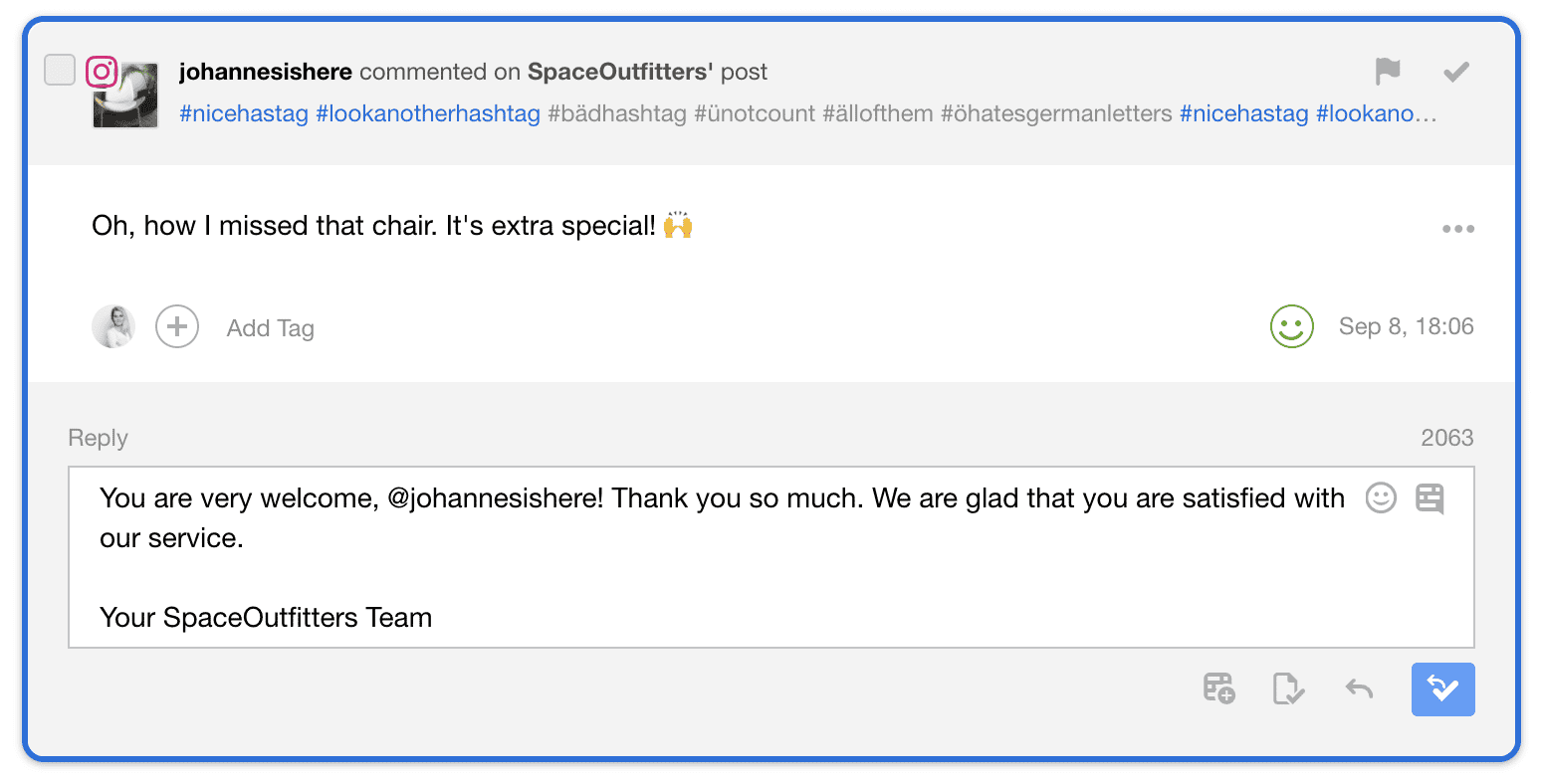This screenshot has width=1541, height=784.
Task: Click inside the reply text box
Action: pyautogui.click(x=771, y=557)
